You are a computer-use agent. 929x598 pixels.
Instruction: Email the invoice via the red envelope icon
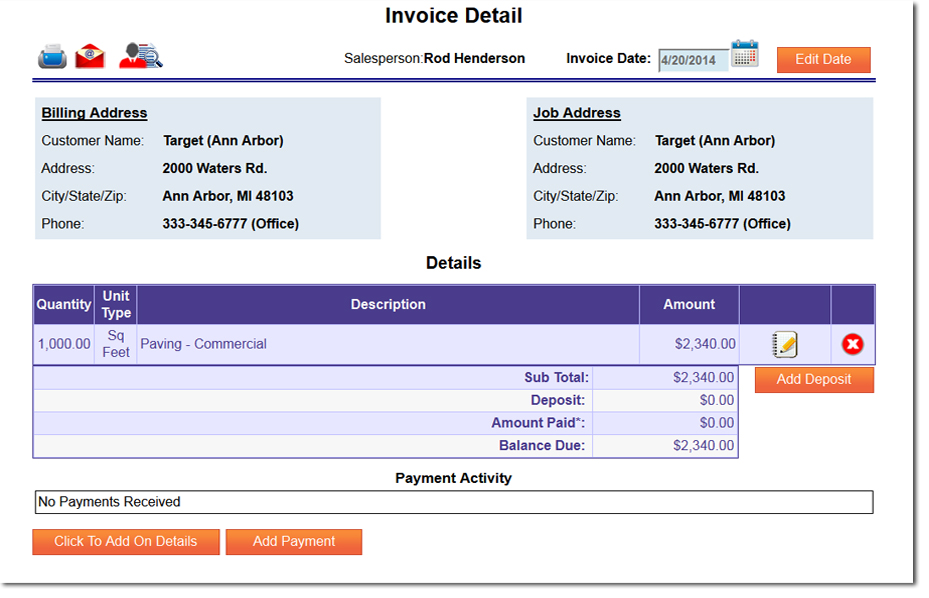point(90,56)
